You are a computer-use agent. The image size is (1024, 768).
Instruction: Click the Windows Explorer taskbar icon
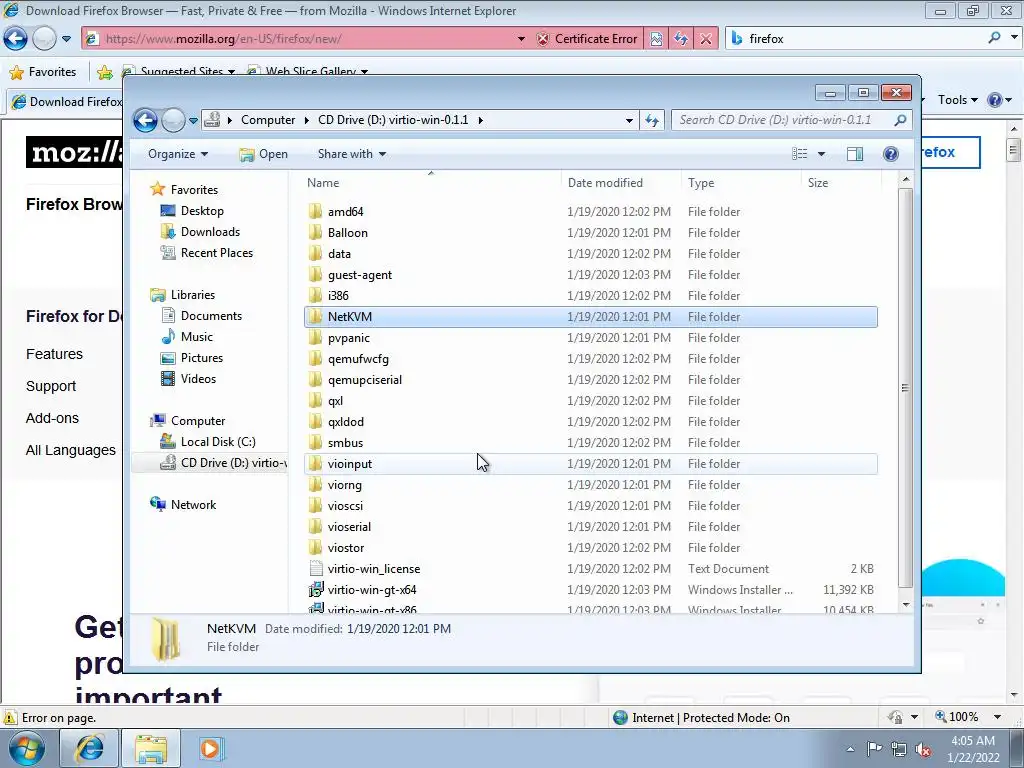[151, 748]
